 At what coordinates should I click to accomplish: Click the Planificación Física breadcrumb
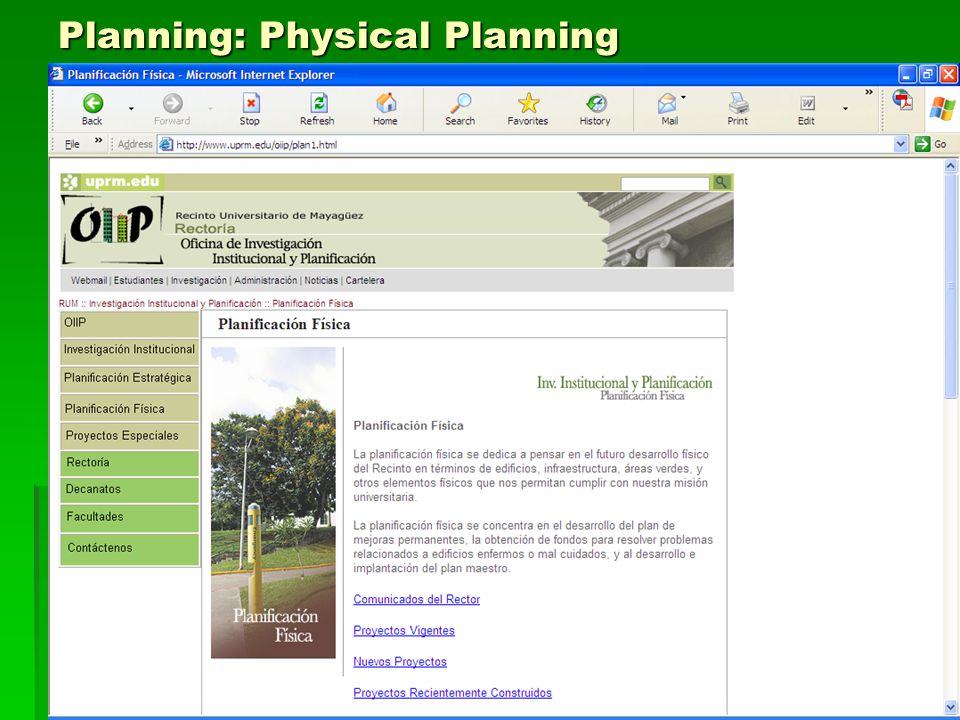[x=313, y=304]
